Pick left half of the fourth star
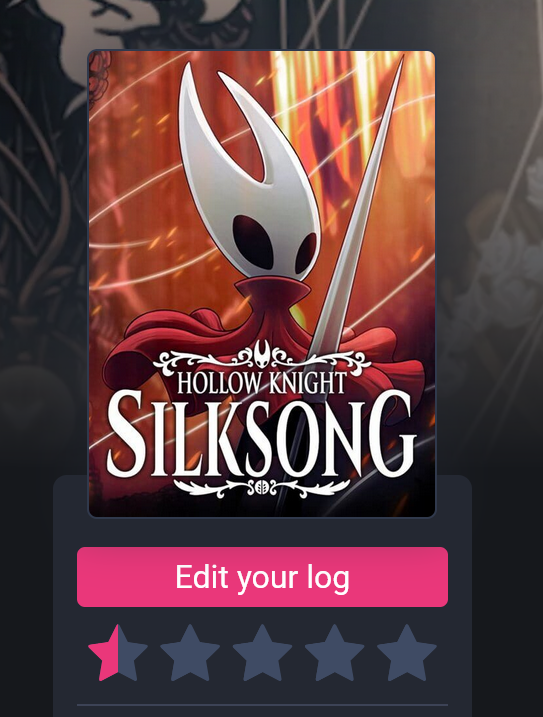 tap(319, 653)
